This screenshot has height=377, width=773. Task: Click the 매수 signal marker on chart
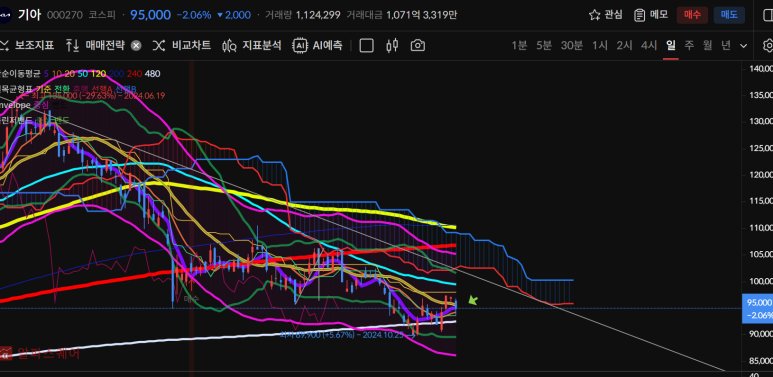click(x=191, y=299)
